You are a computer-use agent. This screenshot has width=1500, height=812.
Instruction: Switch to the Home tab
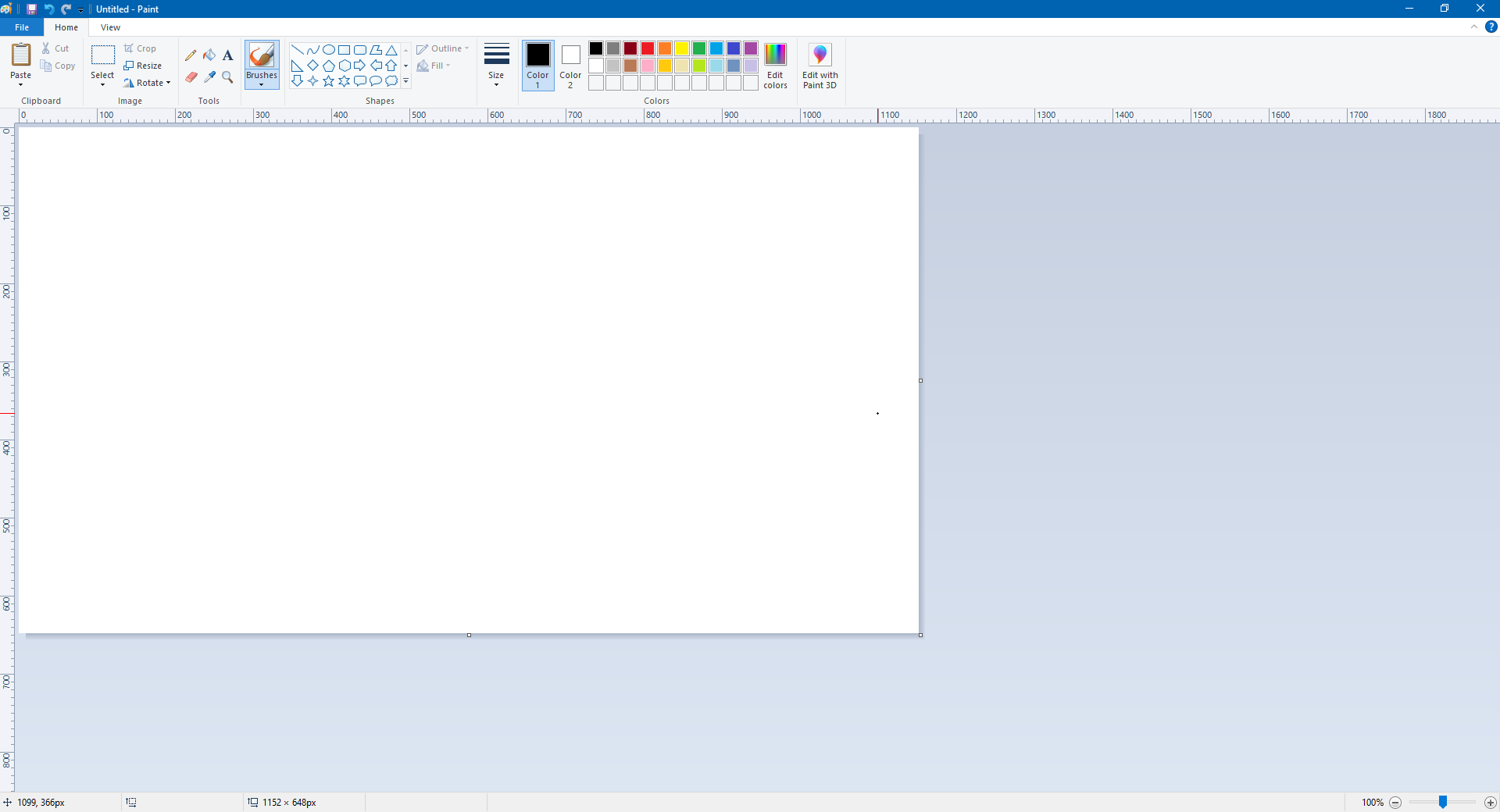click(66, 27)
